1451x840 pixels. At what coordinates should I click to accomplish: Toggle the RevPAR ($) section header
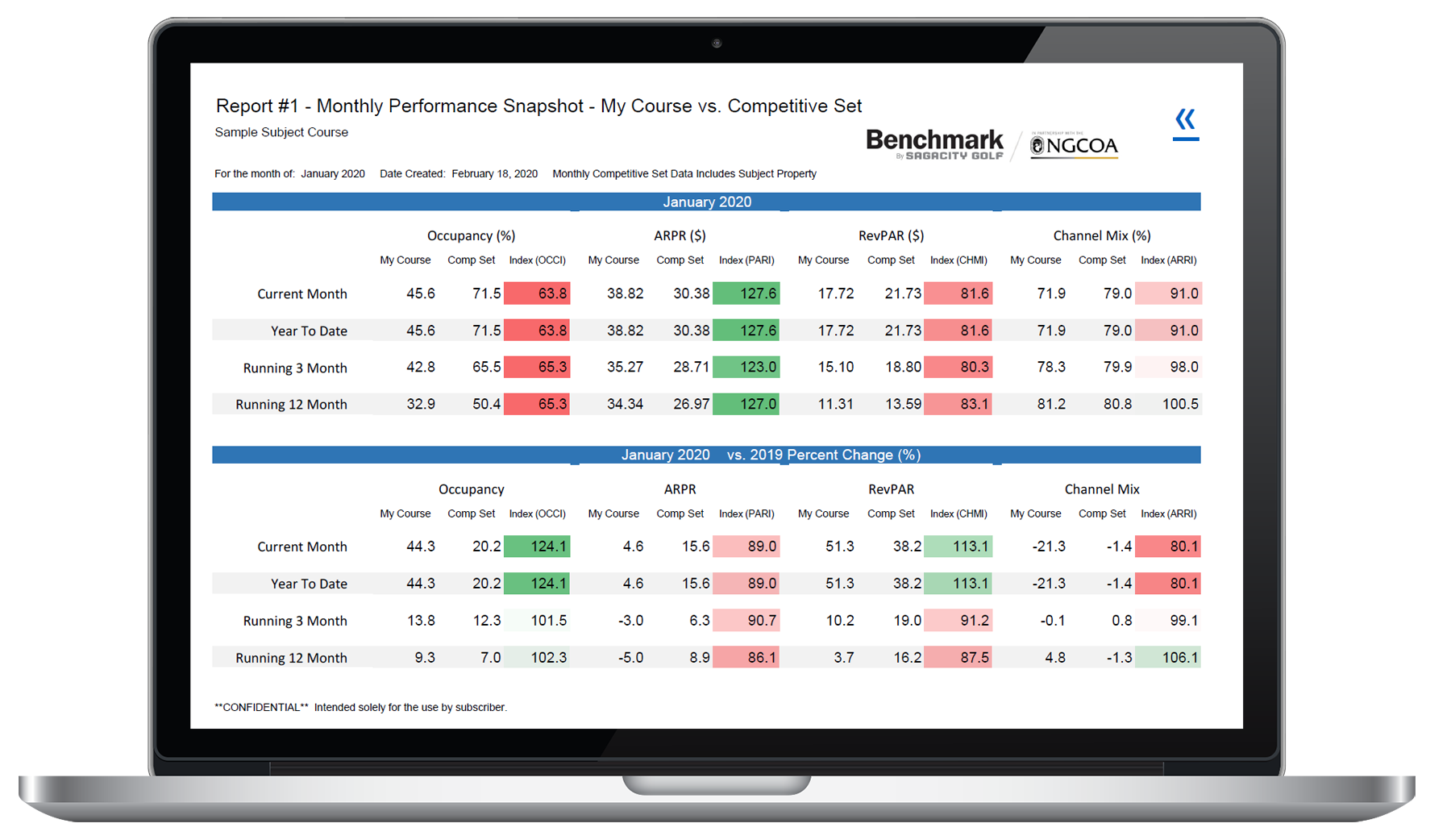tap(890, 235)
